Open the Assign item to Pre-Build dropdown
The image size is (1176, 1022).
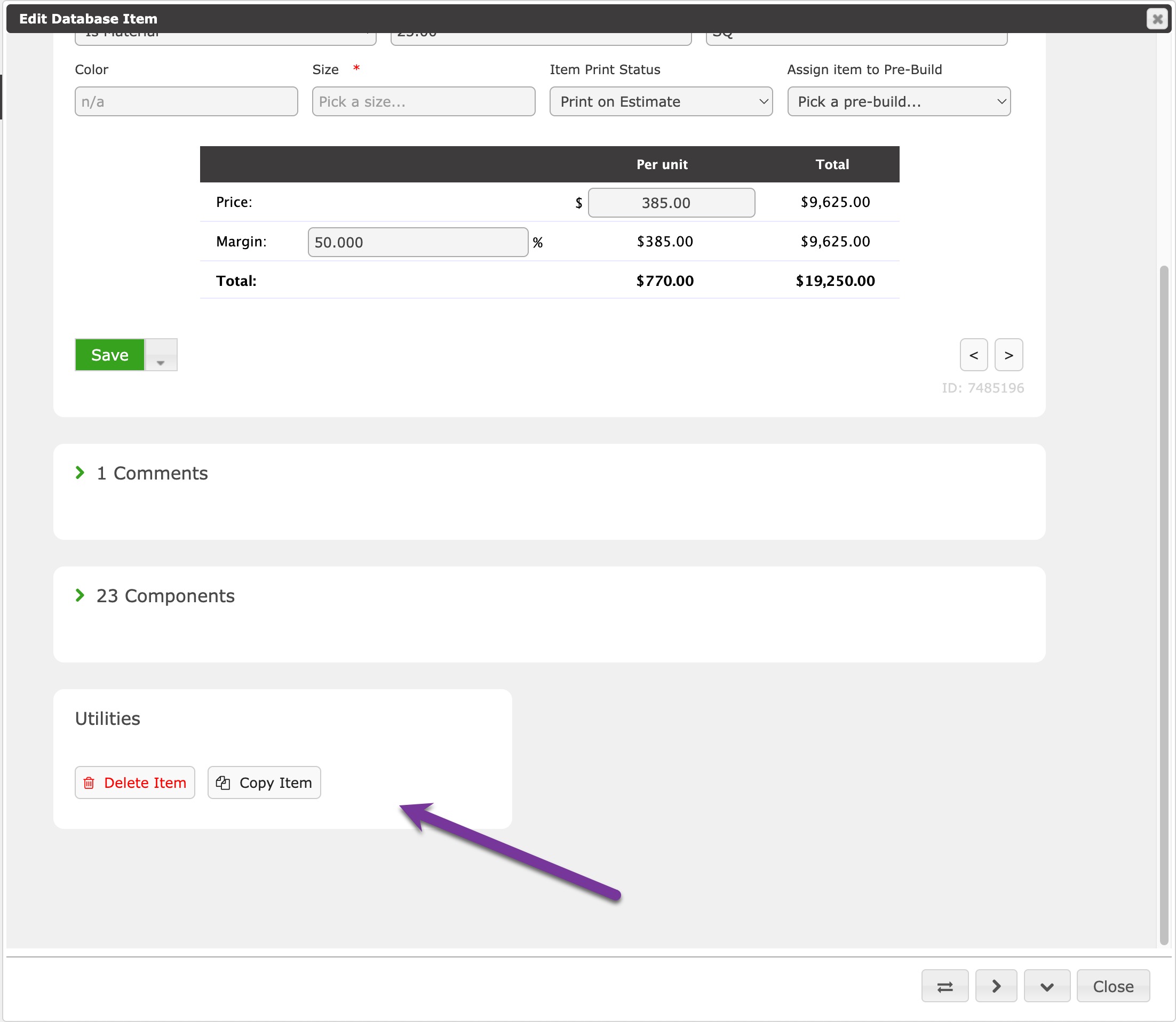pyautogui.click(x=898, y=101)
